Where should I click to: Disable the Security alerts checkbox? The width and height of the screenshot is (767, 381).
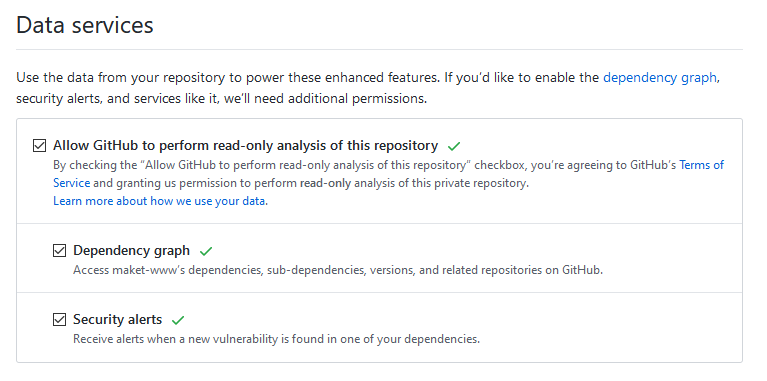point(59,320)
